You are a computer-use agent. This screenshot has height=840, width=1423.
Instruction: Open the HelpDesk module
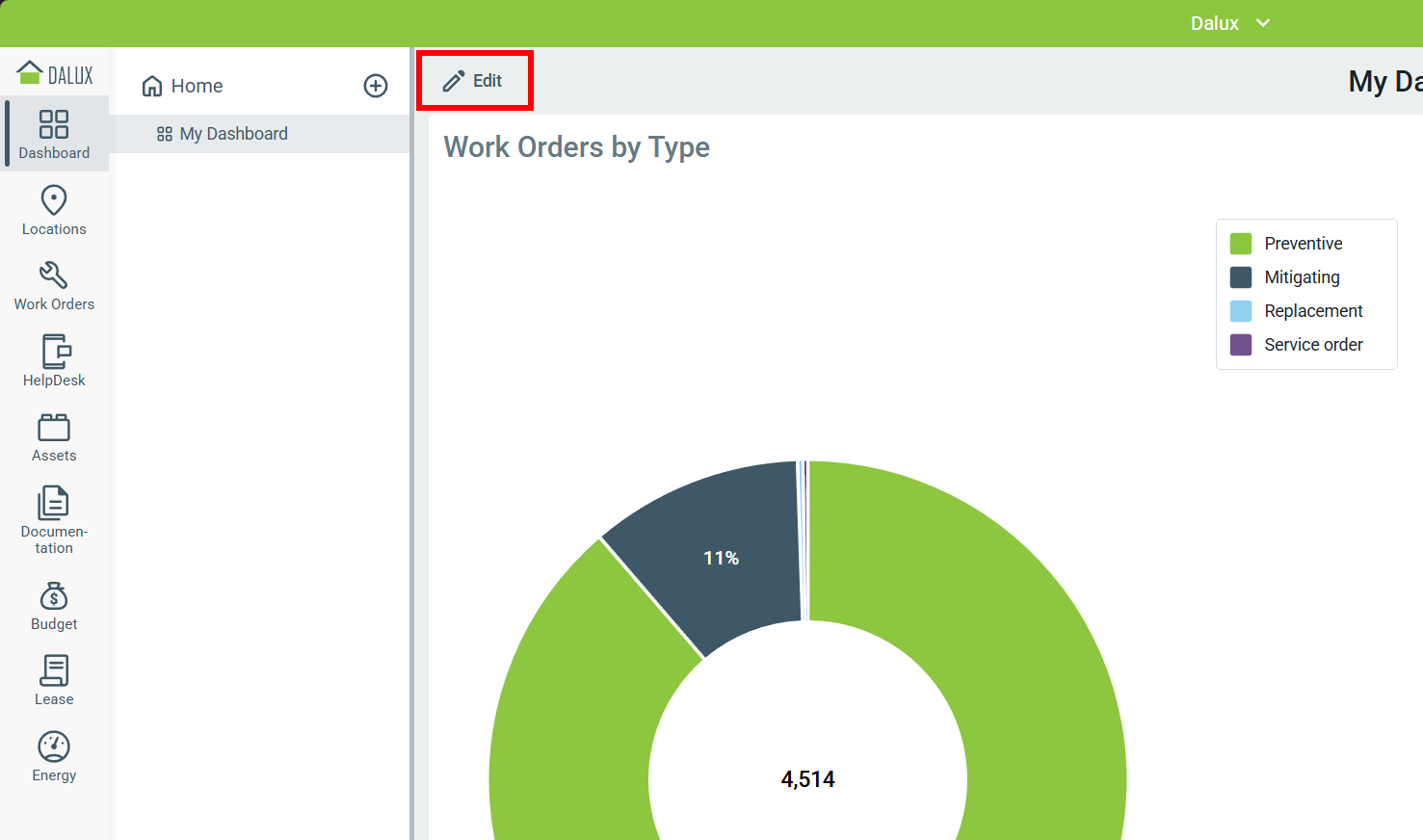54,361
